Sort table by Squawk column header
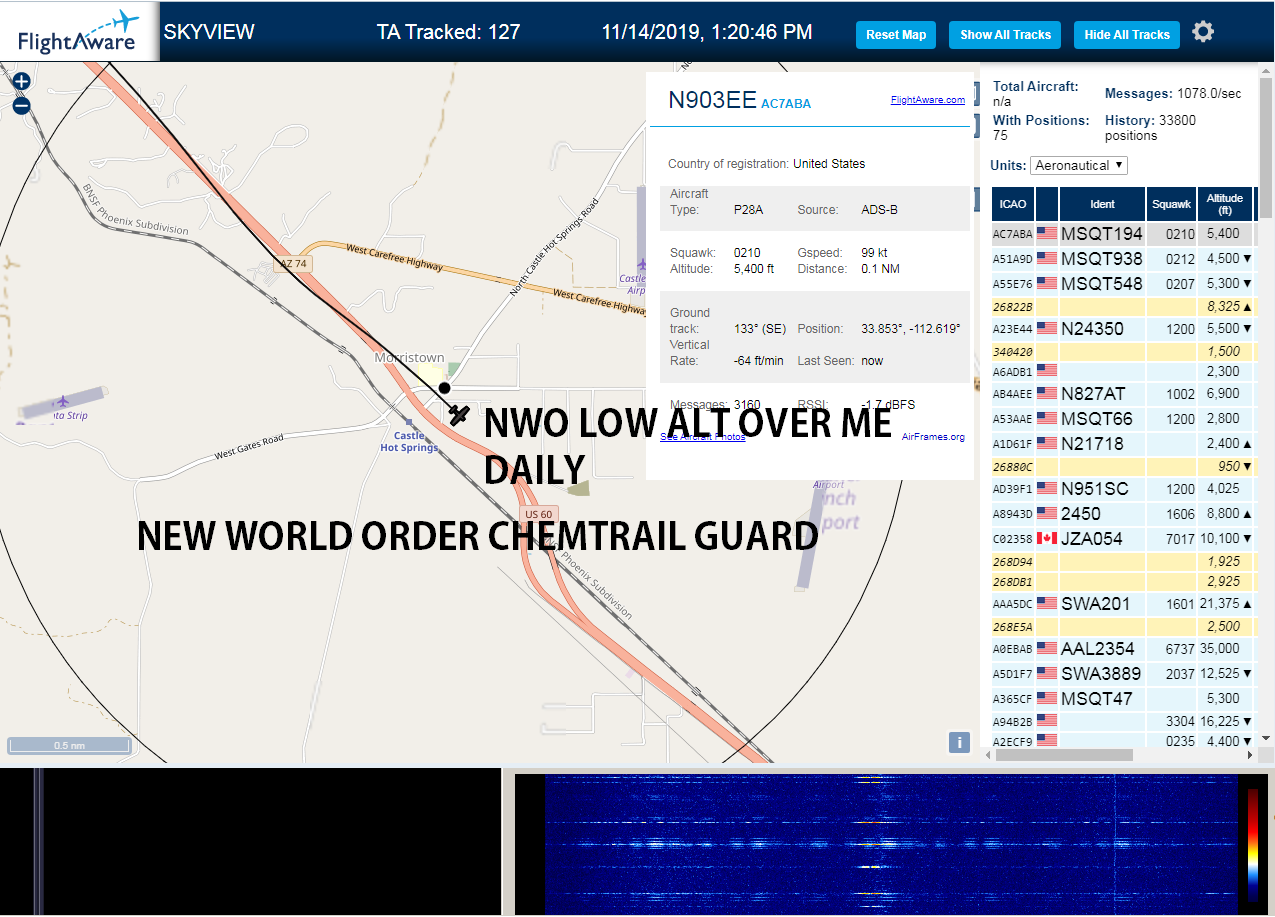 tap(1172, 204)
